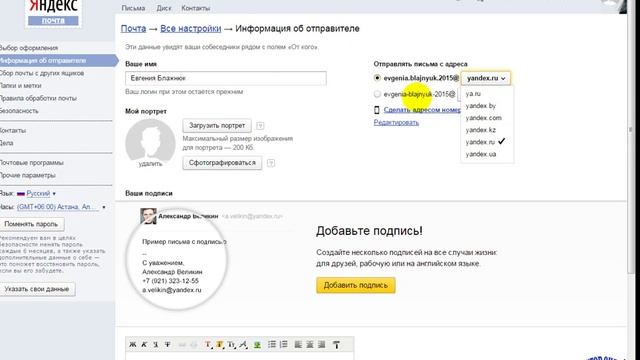This screenshot has width=640, height=360.
Task: Click the Русский language link
Action: (x=38, y=193)
